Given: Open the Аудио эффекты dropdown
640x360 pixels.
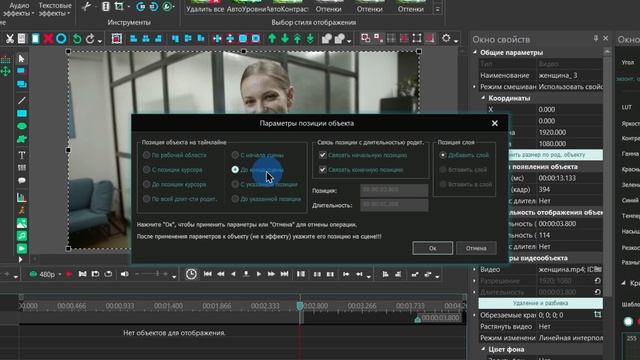Looking at the screenshot, I should tap(19, 9).
